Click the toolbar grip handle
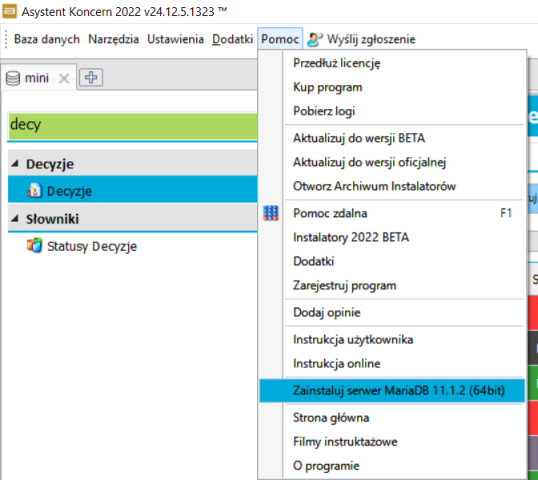Screen dimensions: 538x480 [6, 39]
